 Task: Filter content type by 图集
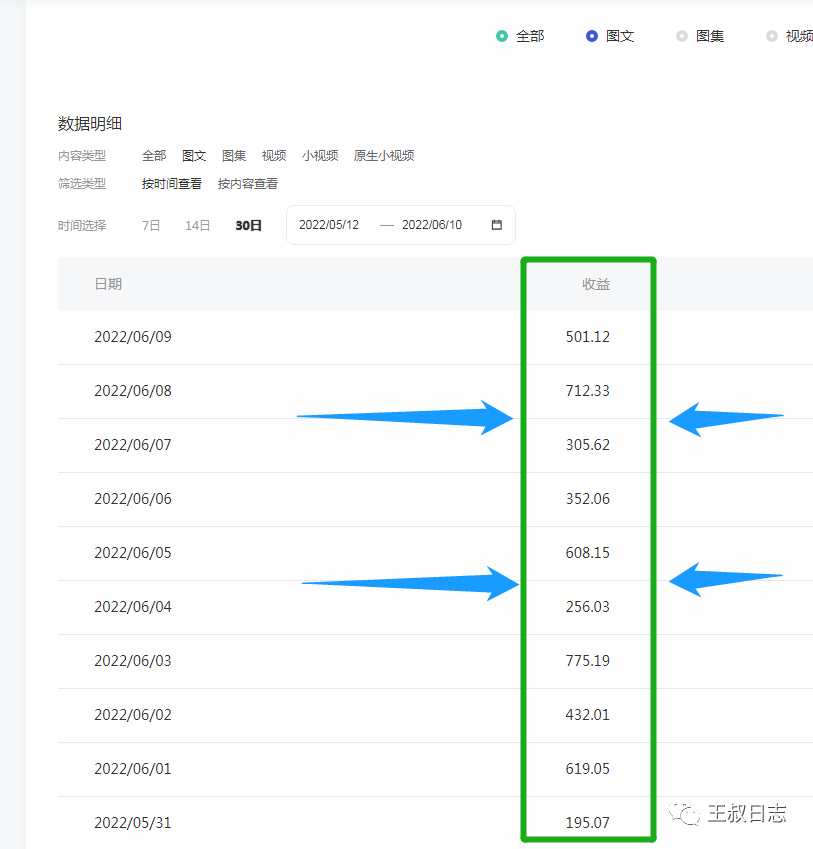(234, 156)
